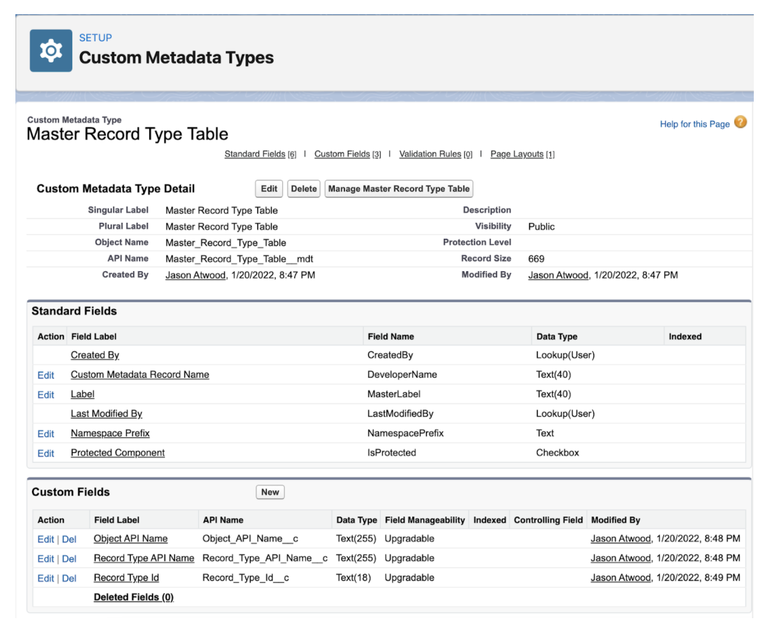Edit the Custom Metadata Record Name field
768x630 pixels.
click(46, 375)
